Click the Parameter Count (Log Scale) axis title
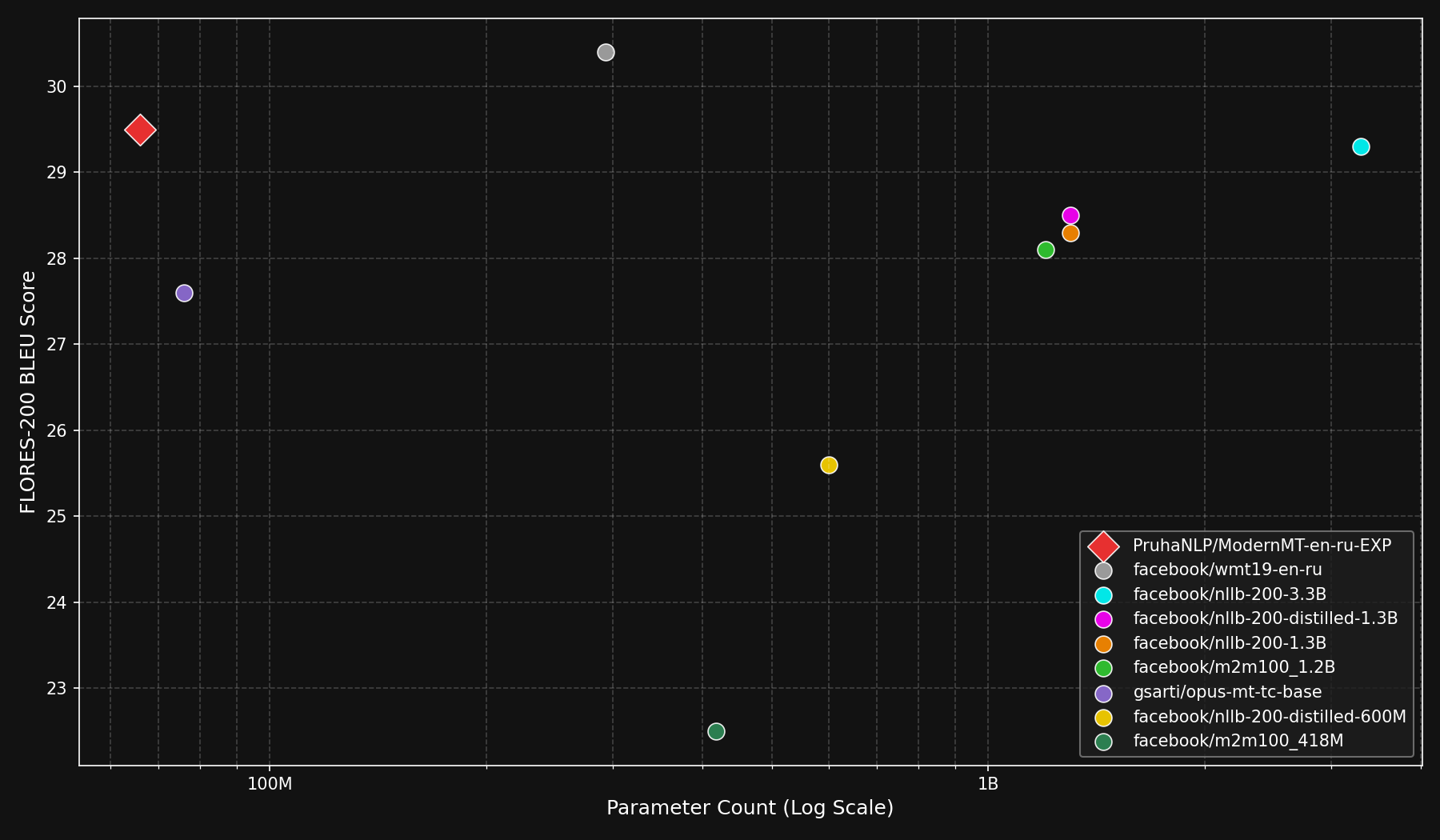 [750, 808]
